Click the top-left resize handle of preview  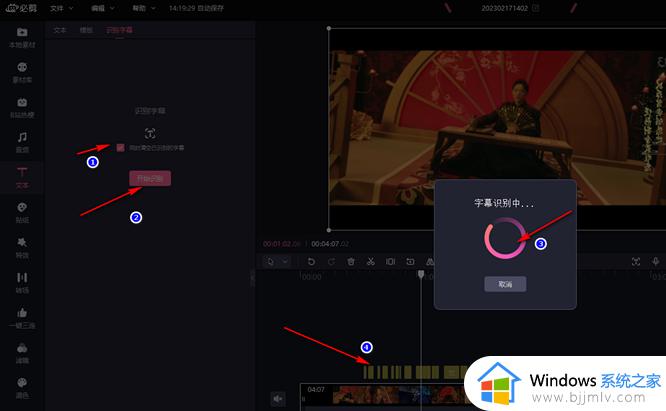tap(329, 28)
